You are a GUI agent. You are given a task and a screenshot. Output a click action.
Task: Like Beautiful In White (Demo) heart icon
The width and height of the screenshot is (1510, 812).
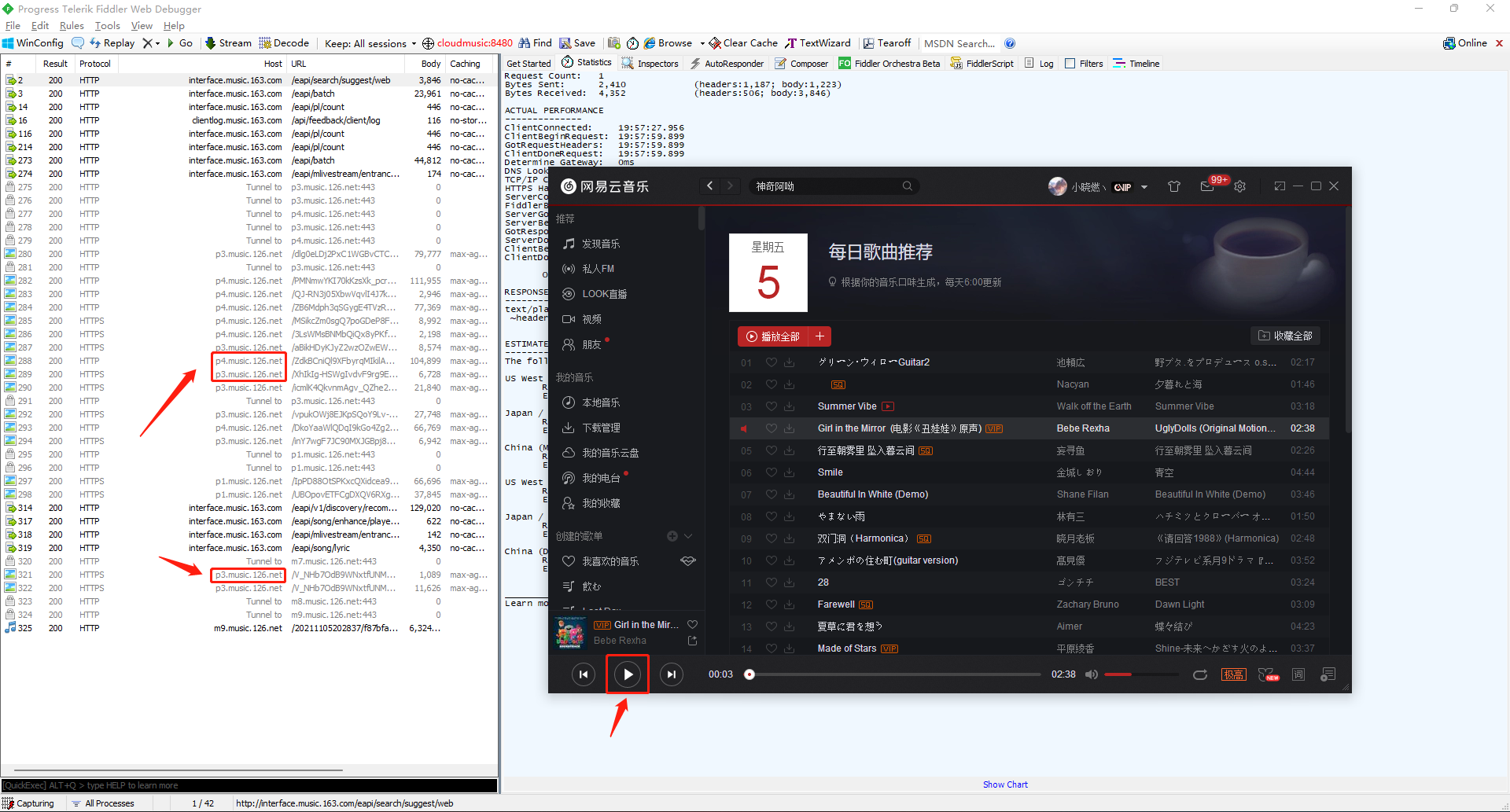pos(772,494)
